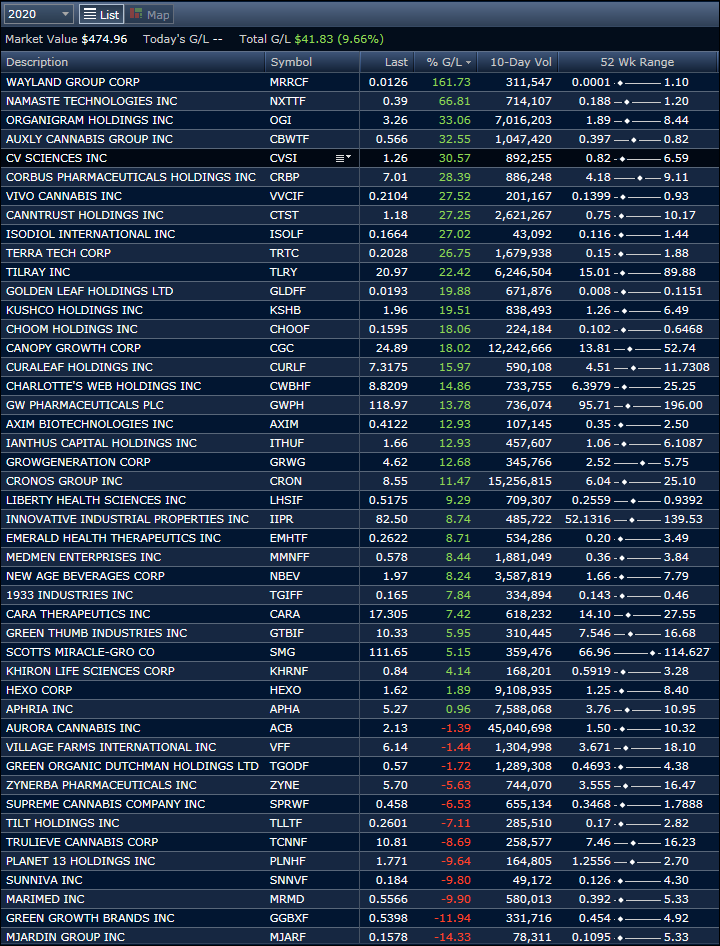Click the PLNHF symbol
The height and width of the screenshot is (946, 720).
click(x=287, y=862)
